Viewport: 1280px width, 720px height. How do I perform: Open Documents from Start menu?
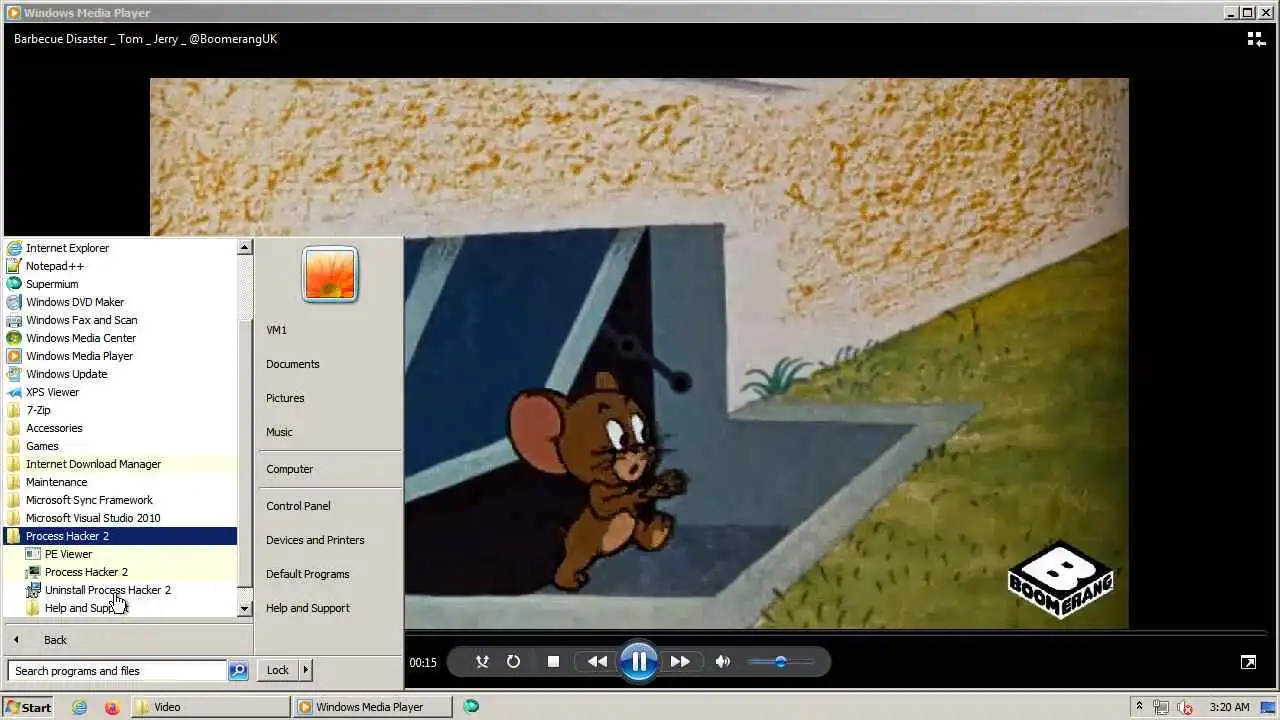coord(330,364)
